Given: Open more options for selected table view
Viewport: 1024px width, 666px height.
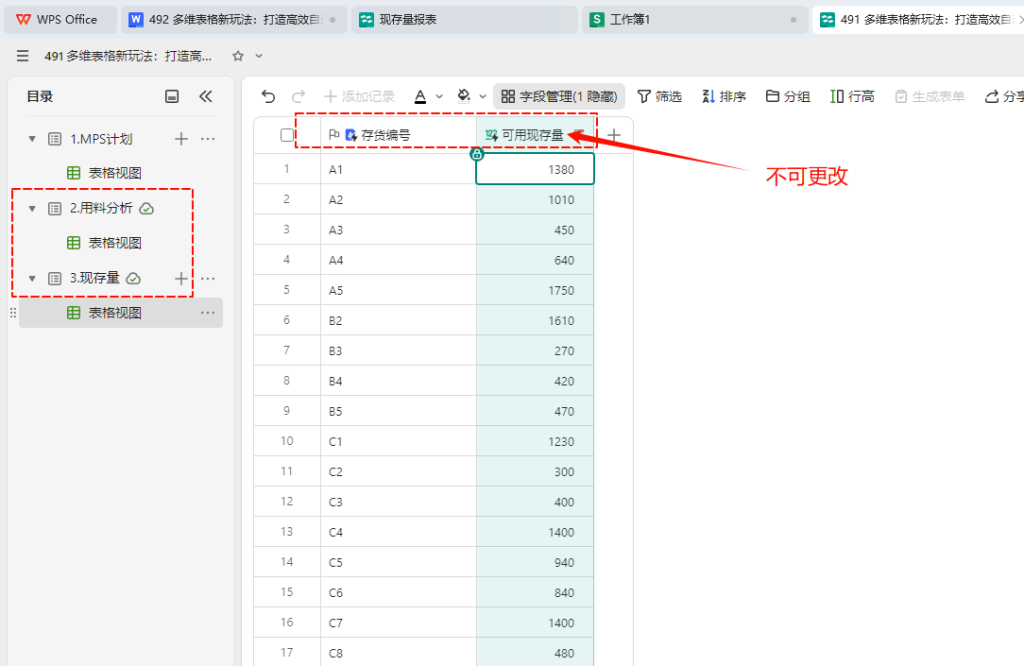Looking at the screenshot, I should pos(208,313).
